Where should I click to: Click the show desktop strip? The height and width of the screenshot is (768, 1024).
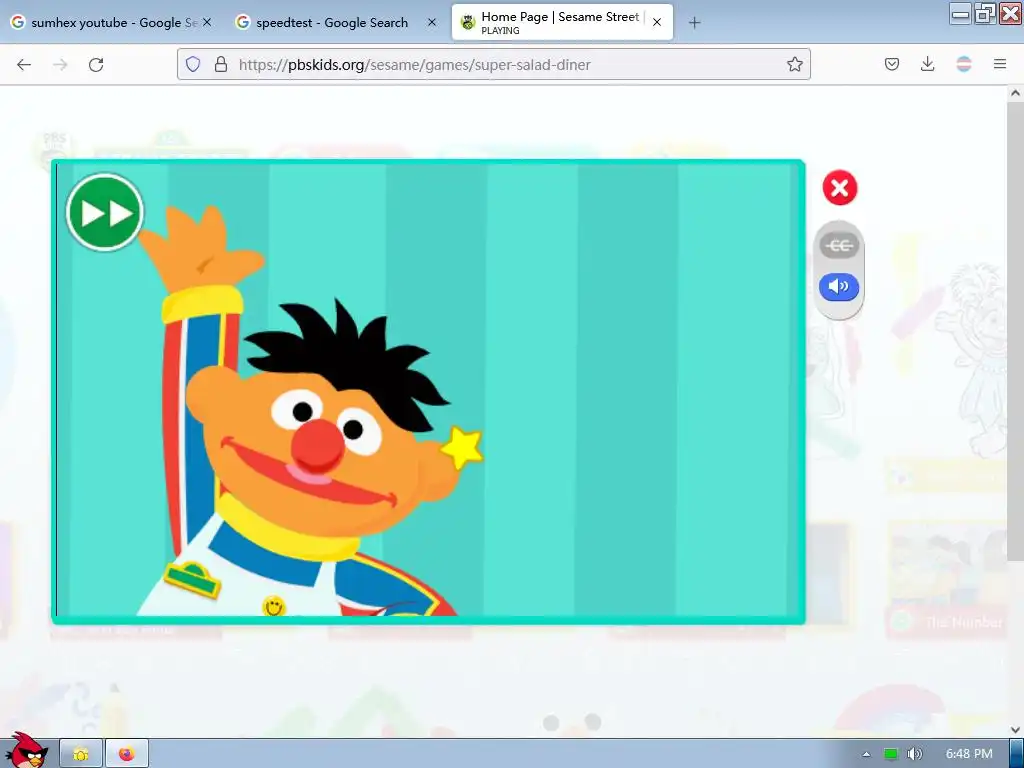1016,754
